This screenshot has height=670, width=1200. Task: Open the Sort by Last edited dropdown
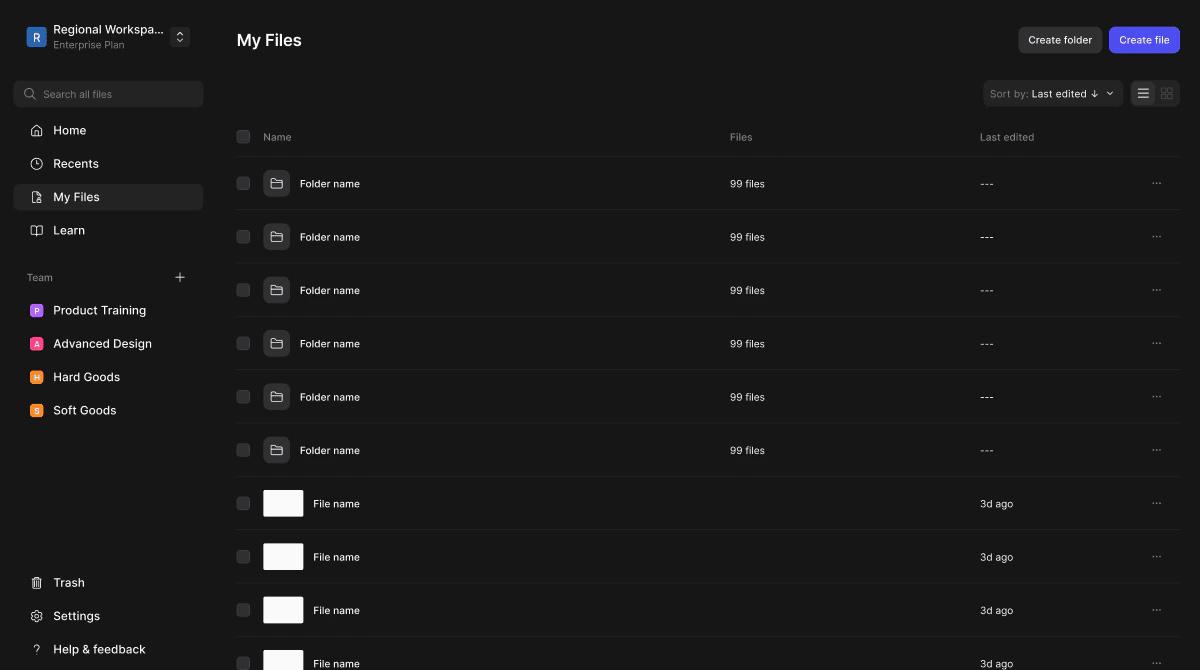tap(1052, 92)
